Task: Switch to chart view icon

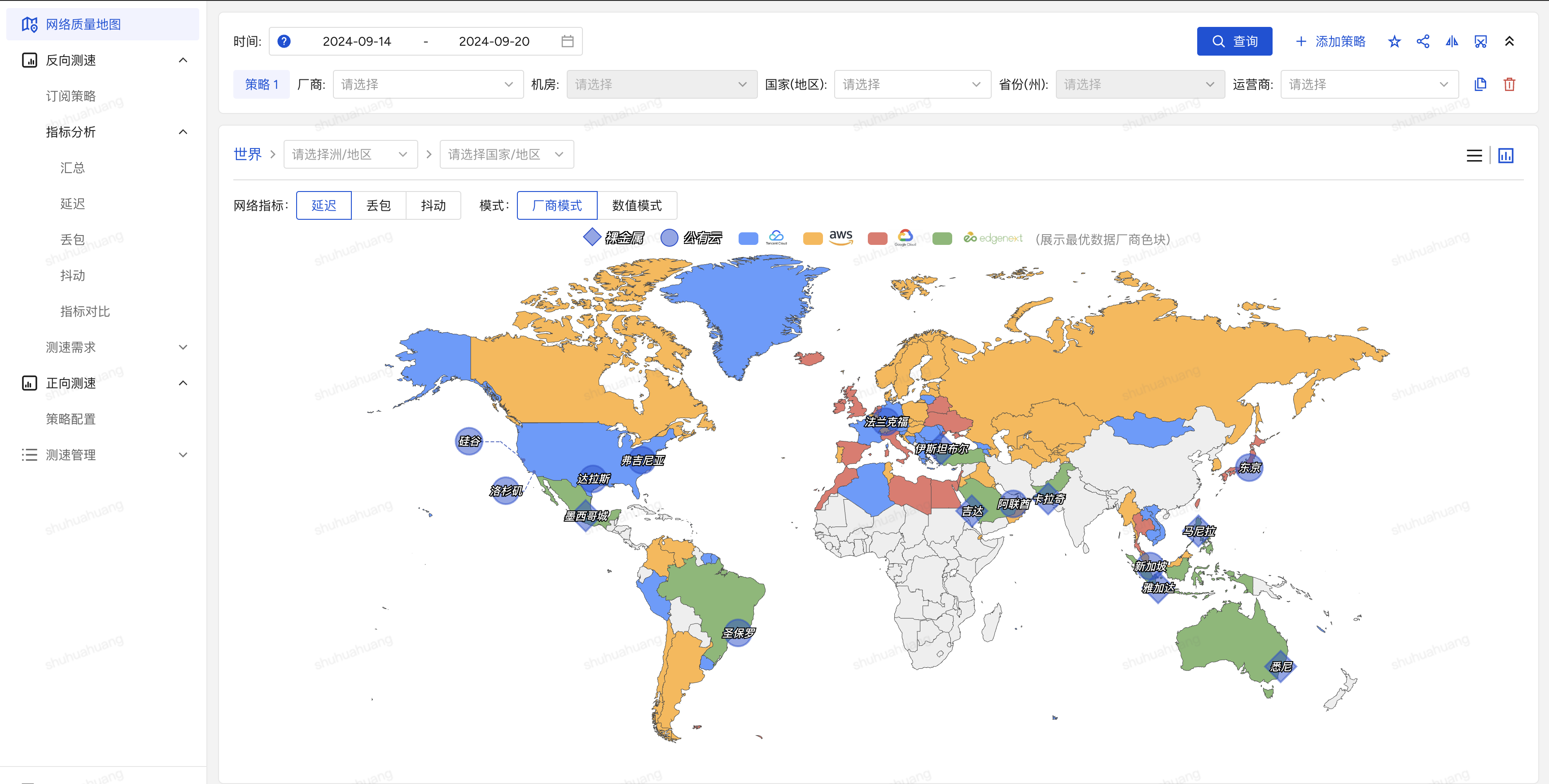Action: [1506, 156]
